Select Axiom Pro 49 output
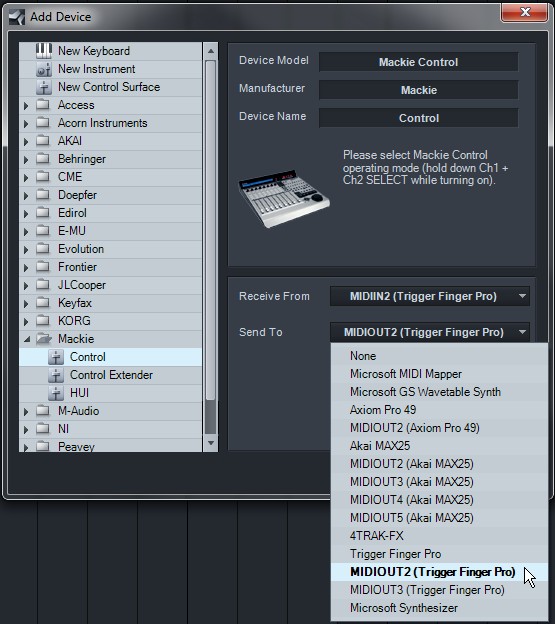Viewport: 555px width, 624px height. (439, 410)
